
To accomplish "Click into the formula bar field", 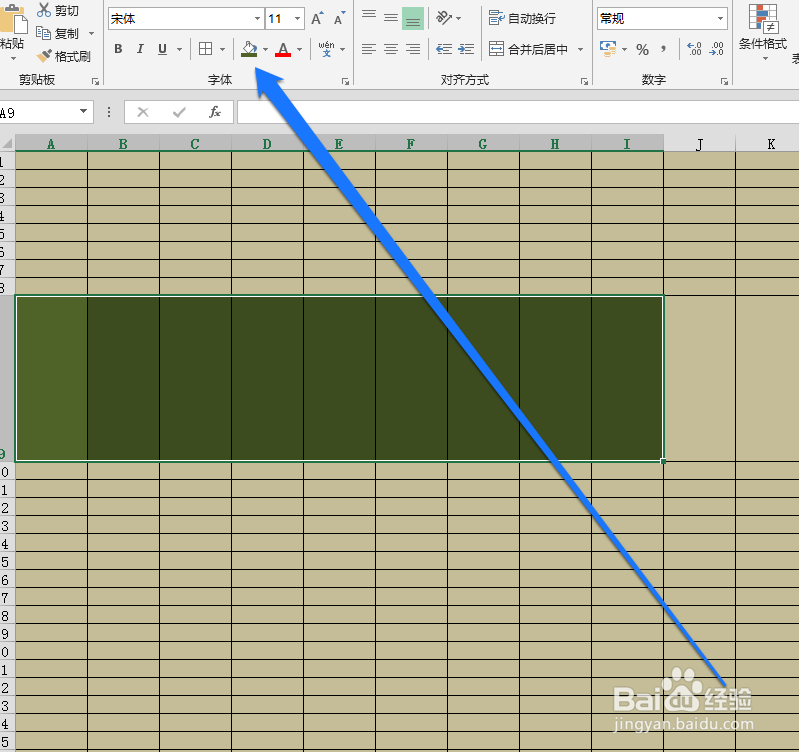I will point(518,112).
